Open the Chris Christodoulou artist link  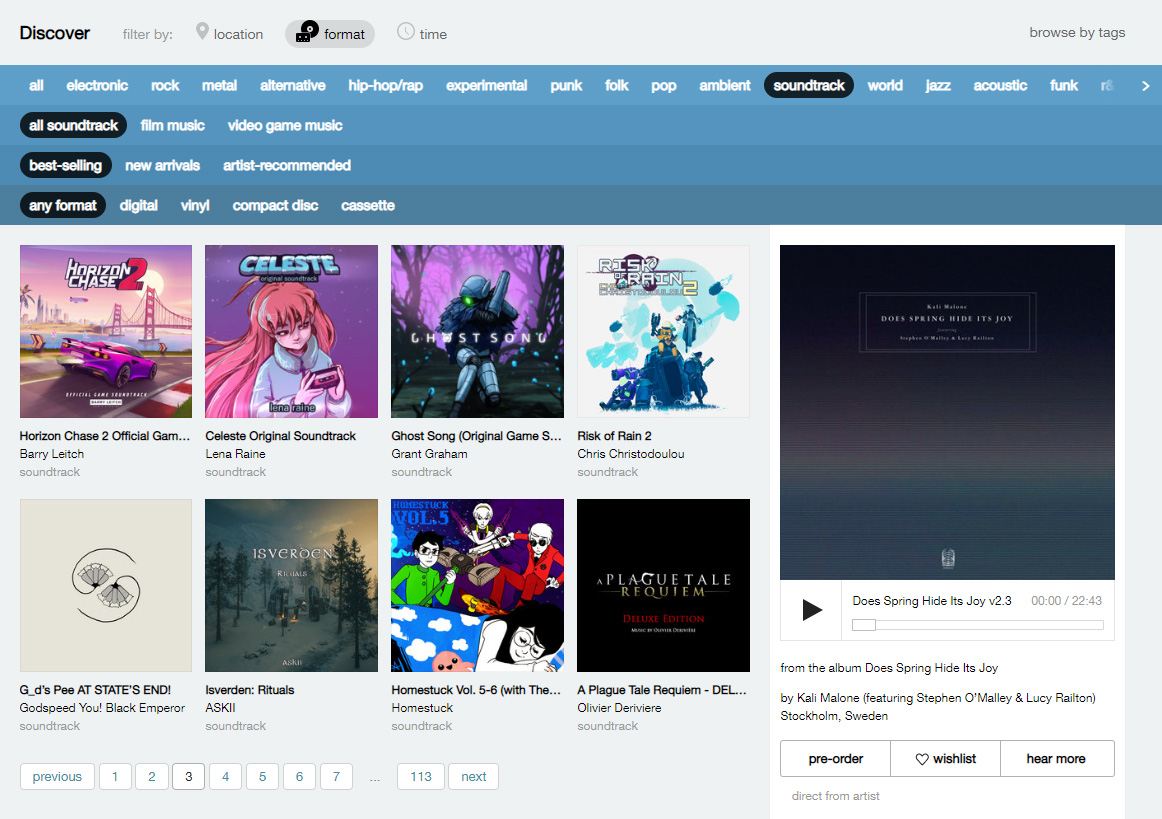coord(631,454)
